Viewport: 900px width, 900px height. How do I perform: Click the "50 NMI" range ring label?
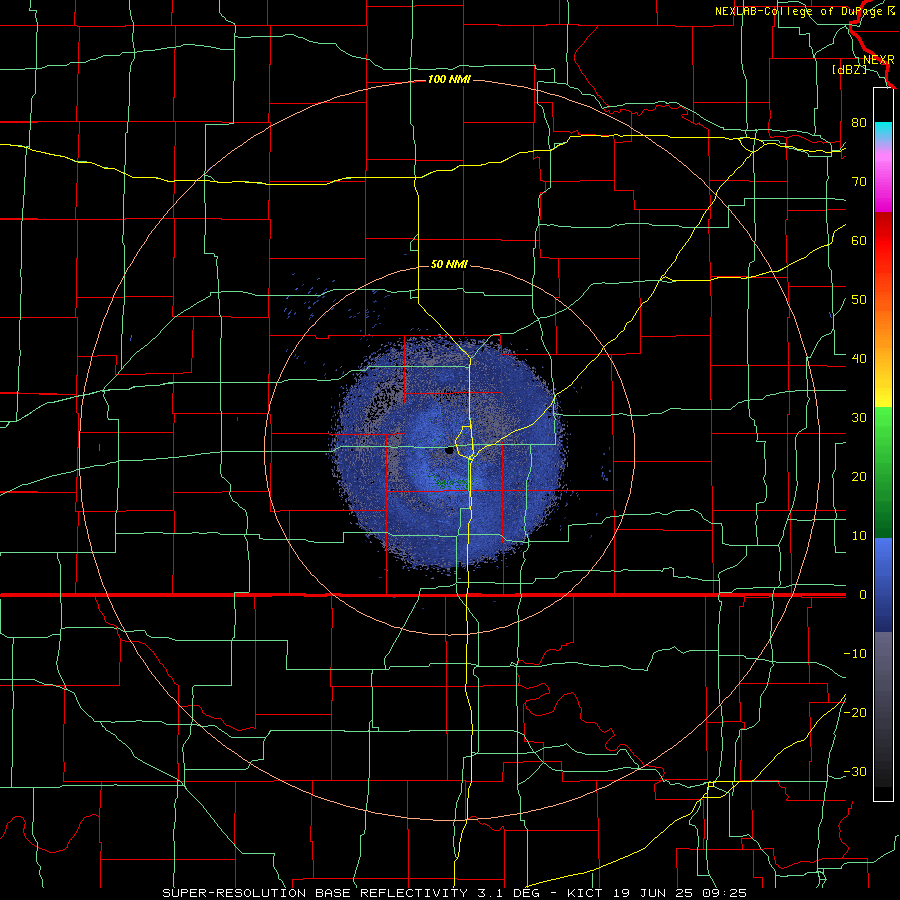pyautogui.click(x=449, y=264)
